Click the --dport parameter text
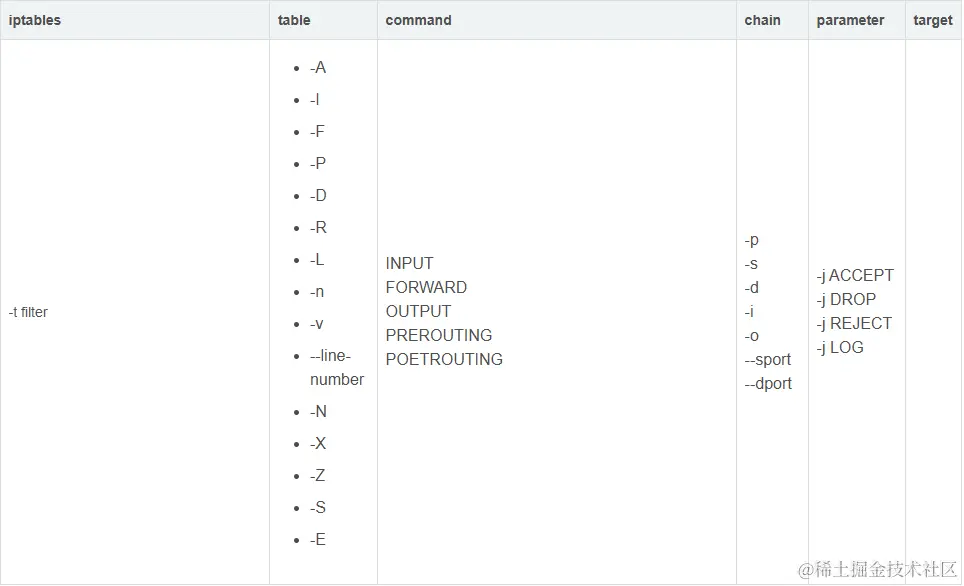The image size is (964, 586). [768, 384]
